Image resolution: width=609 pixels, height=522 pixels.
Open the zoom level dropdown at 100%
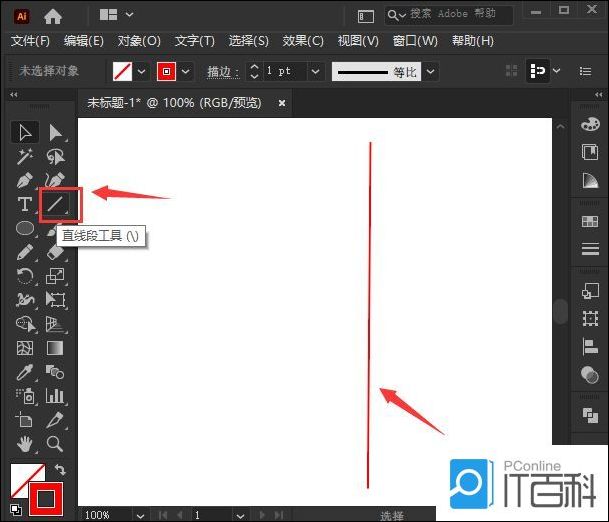click(140, 516)
